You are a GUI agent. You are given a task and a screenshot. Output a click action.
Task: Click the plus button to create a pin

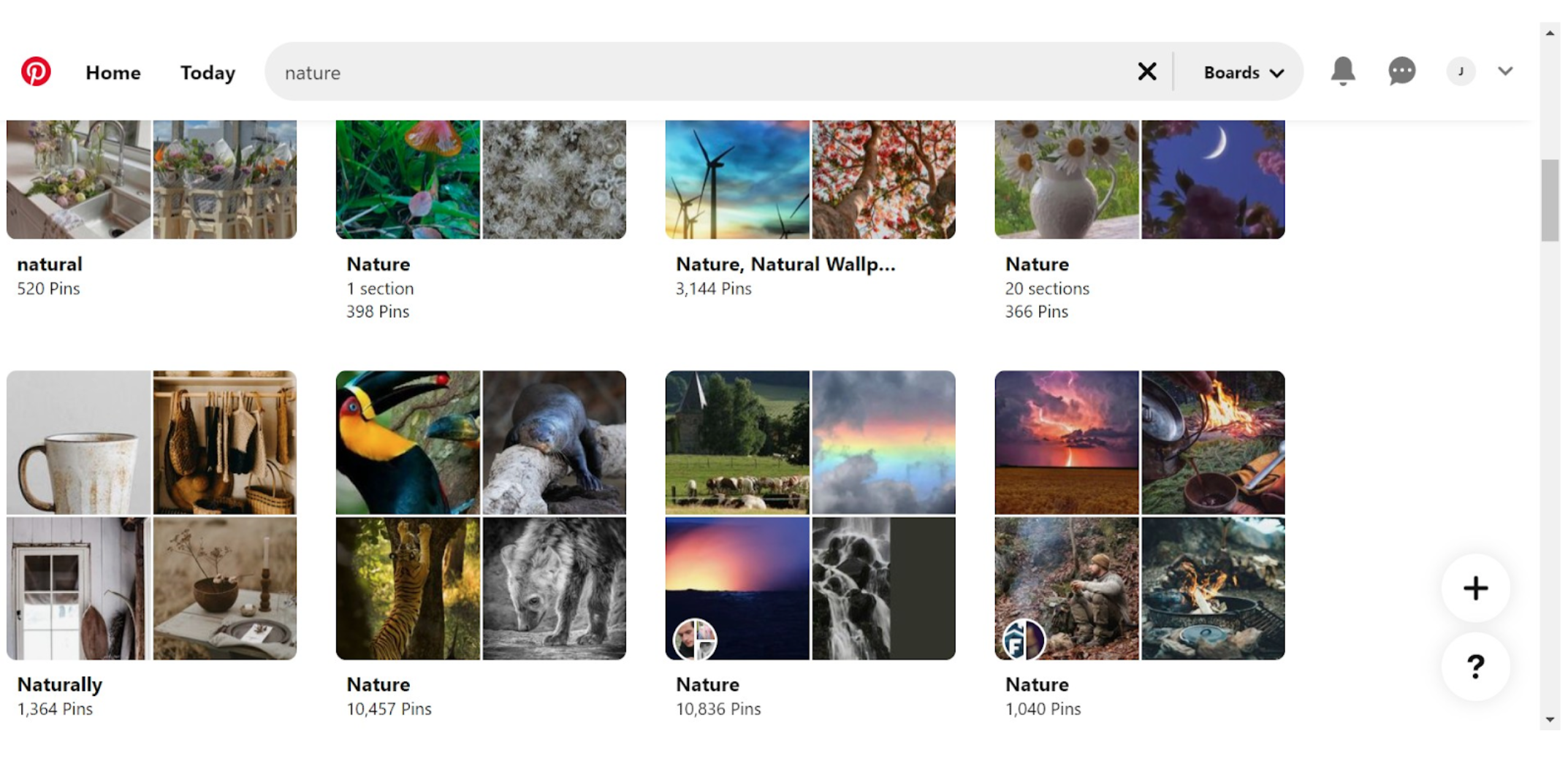coord(1475,588)
